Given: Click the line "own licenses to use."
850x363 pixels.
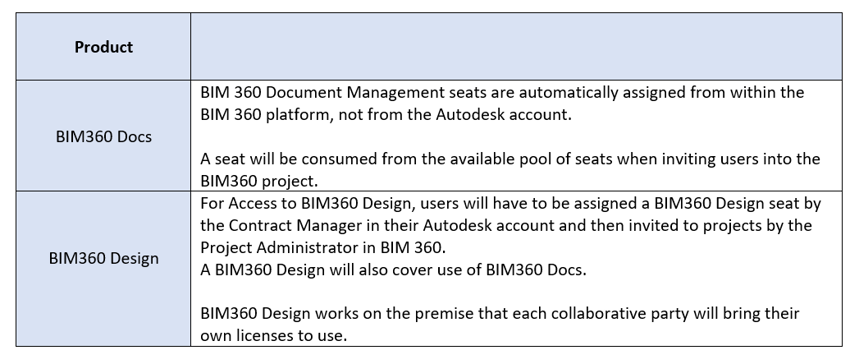Looking at the screenshot, I should [x=273, y=335].
